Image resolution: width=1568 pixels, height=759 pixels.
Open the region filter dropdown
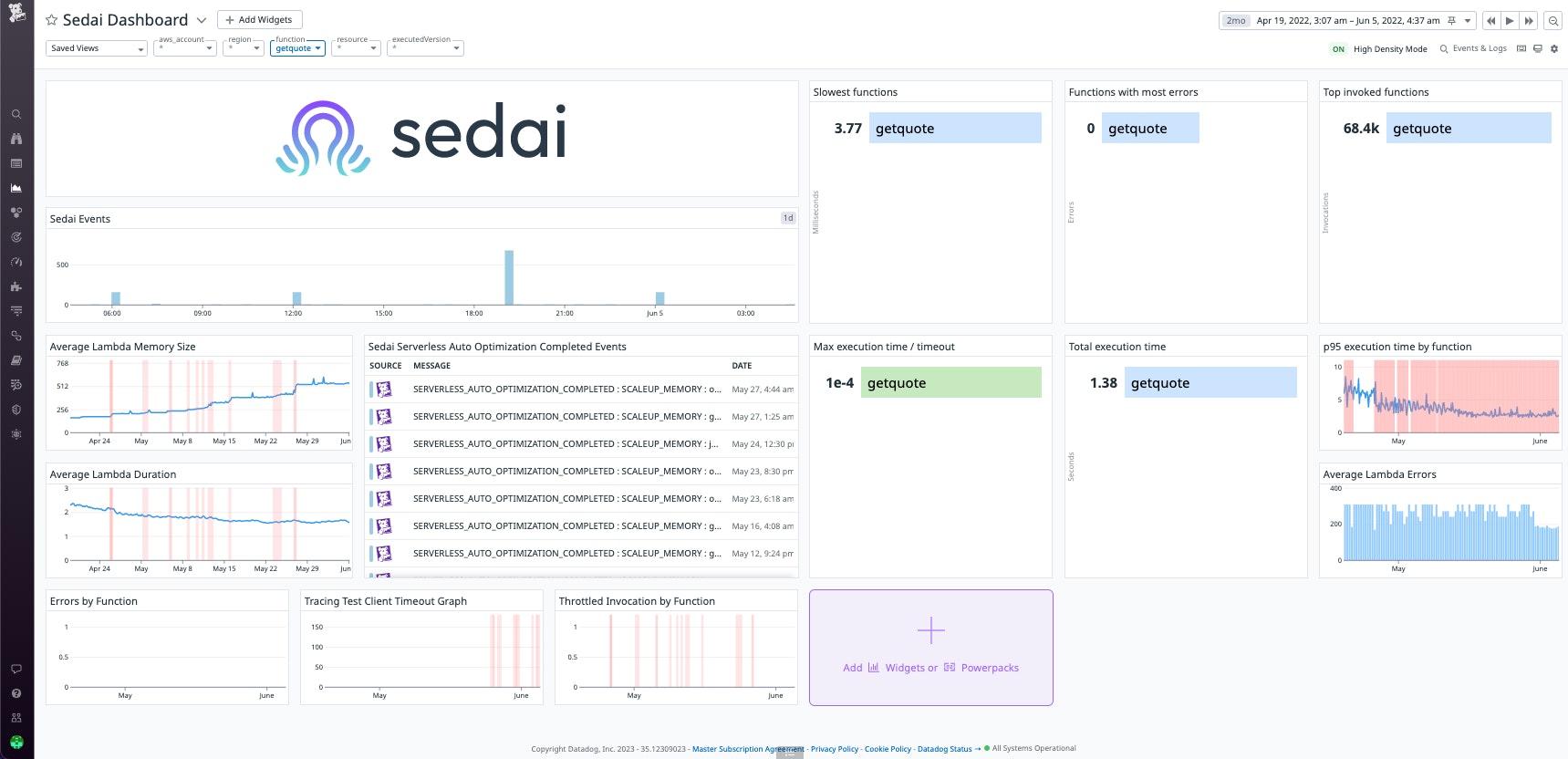[244, 48]
